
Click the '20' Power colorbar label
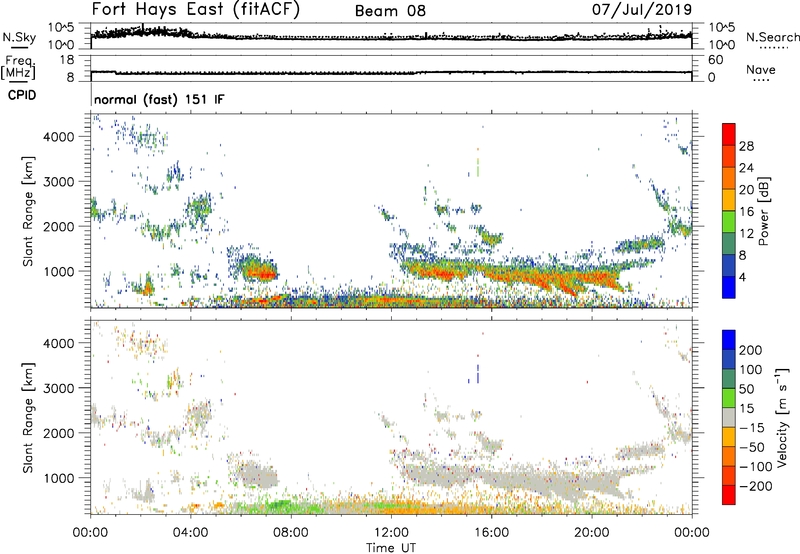746,190
